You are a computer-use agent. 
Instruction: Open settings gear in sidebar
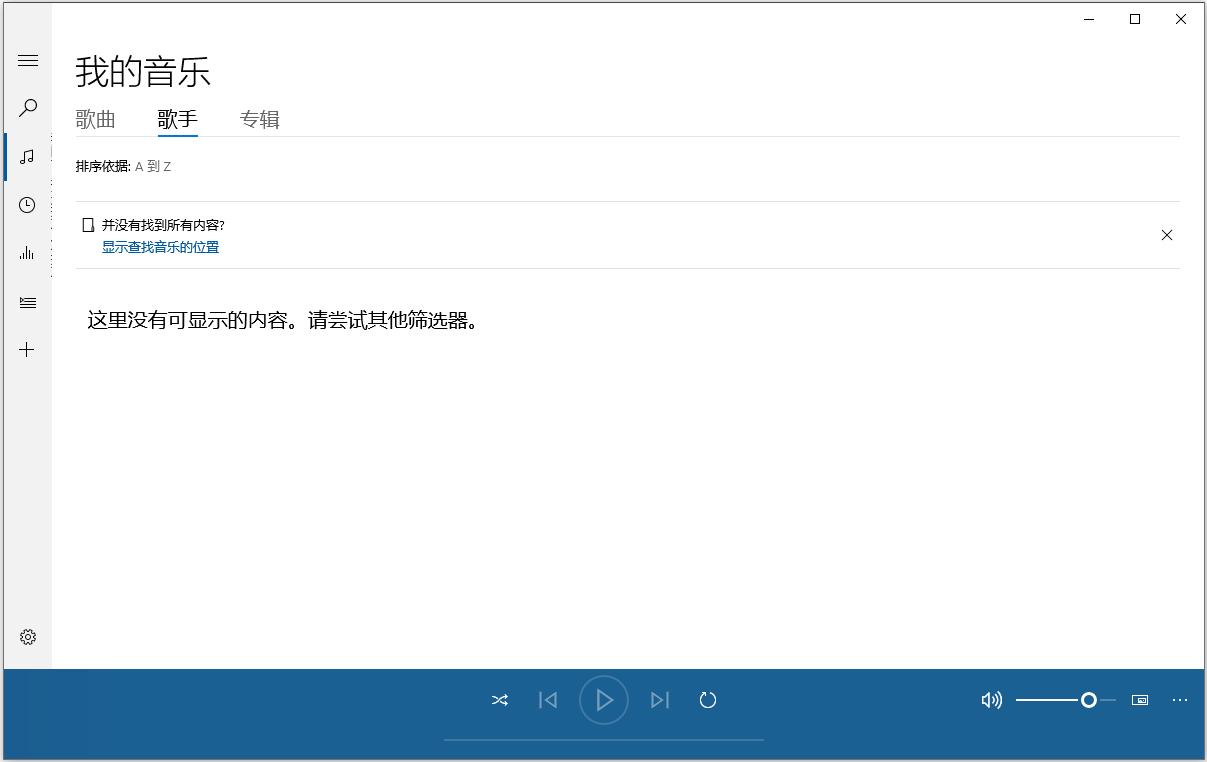[28, 637]
